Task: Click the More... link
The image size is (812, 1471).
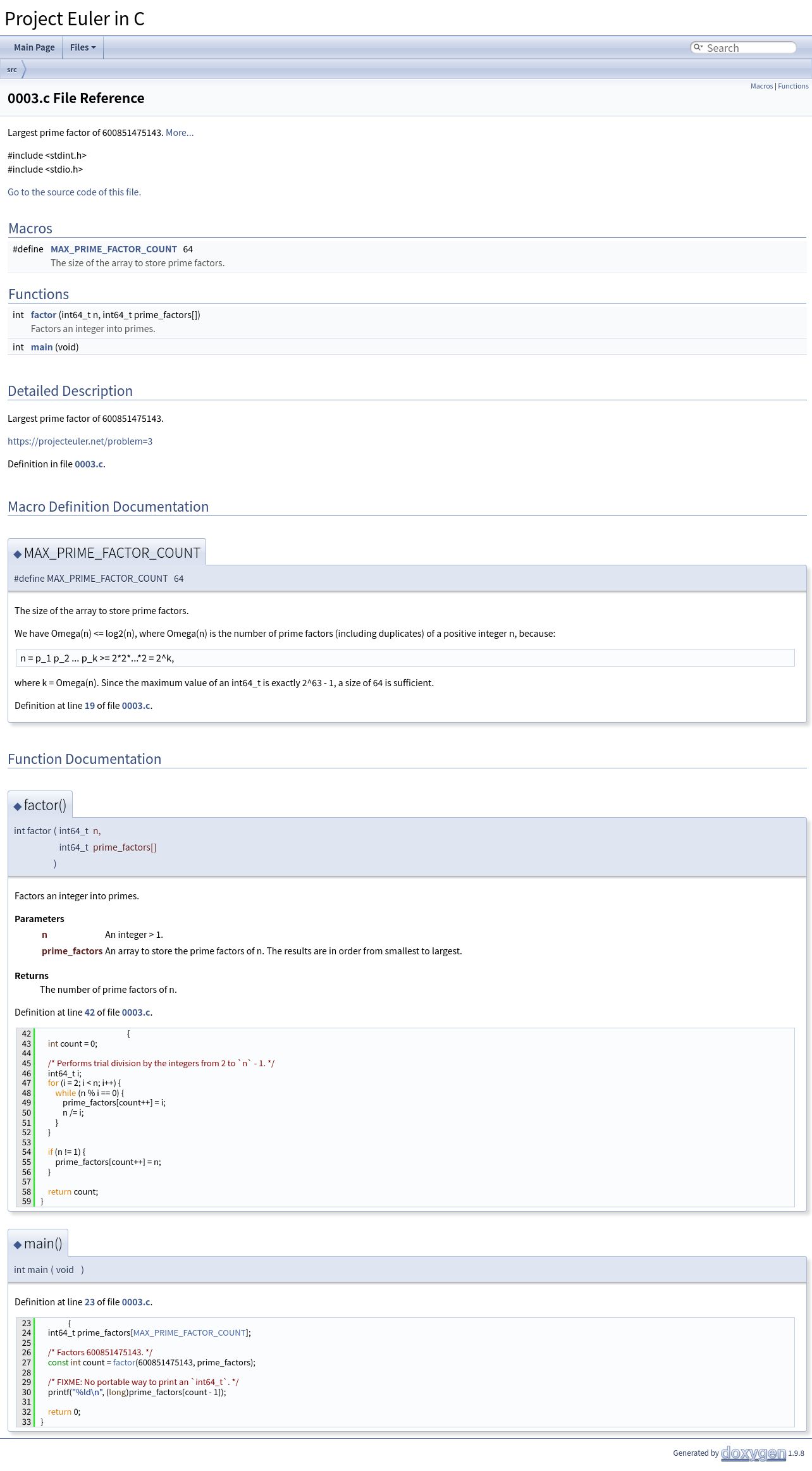Action: coord(180,133)
